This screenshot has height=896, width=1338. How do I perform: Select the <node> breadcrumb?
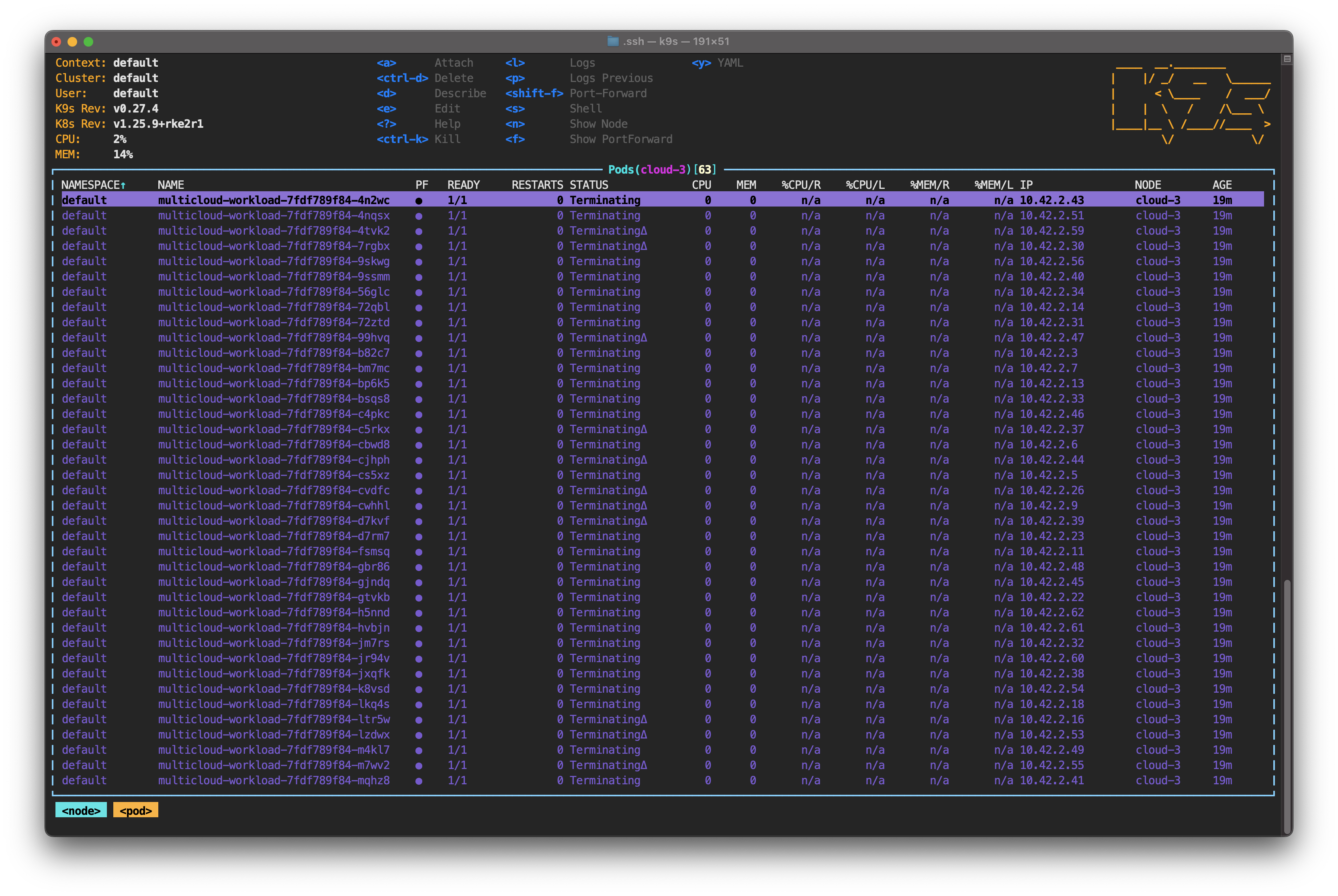pyautogui.click(x=81, y=810)
